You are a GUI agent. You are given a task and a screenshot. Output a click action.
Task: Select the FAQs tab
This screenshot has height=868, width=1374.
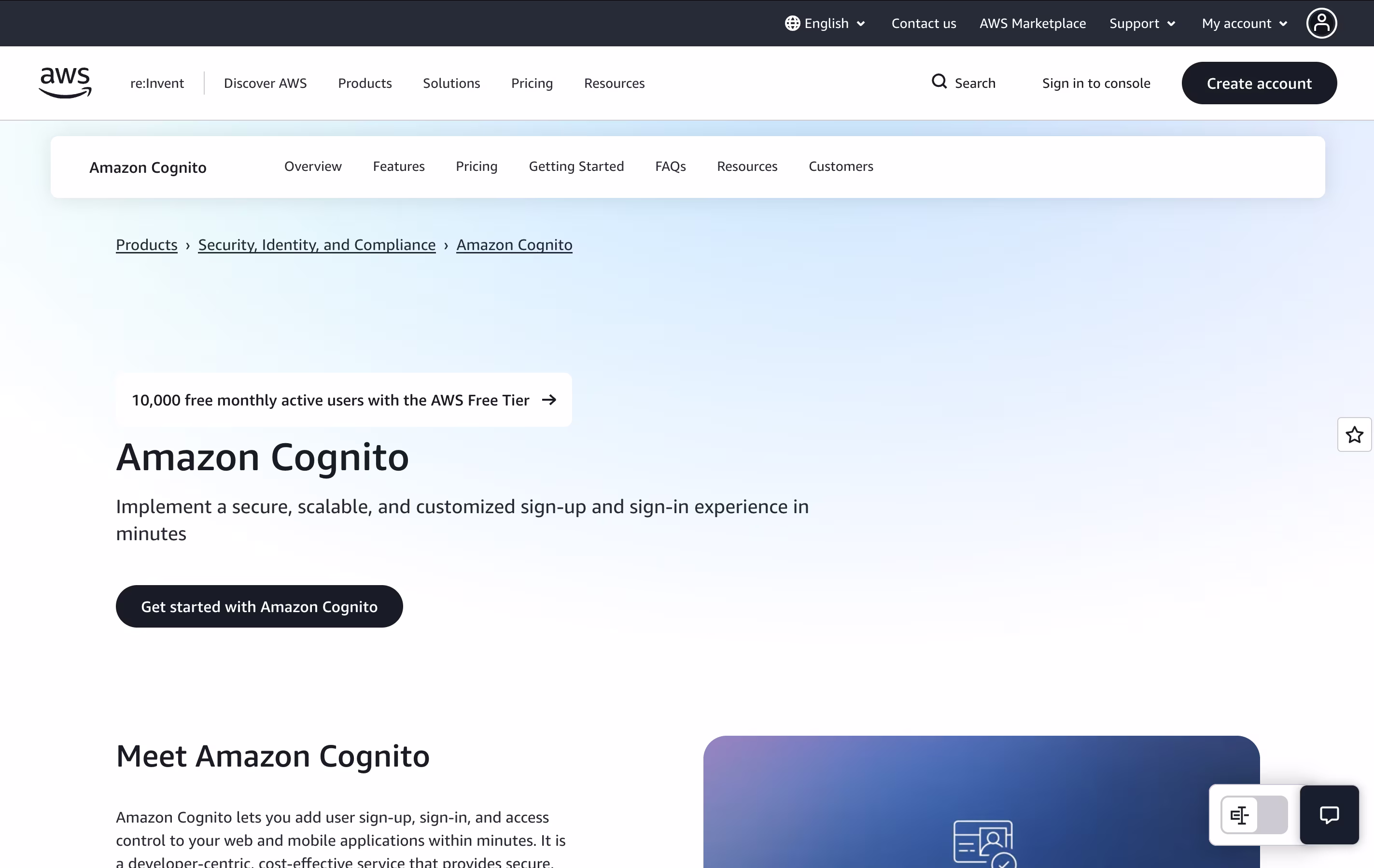(671, 166)
